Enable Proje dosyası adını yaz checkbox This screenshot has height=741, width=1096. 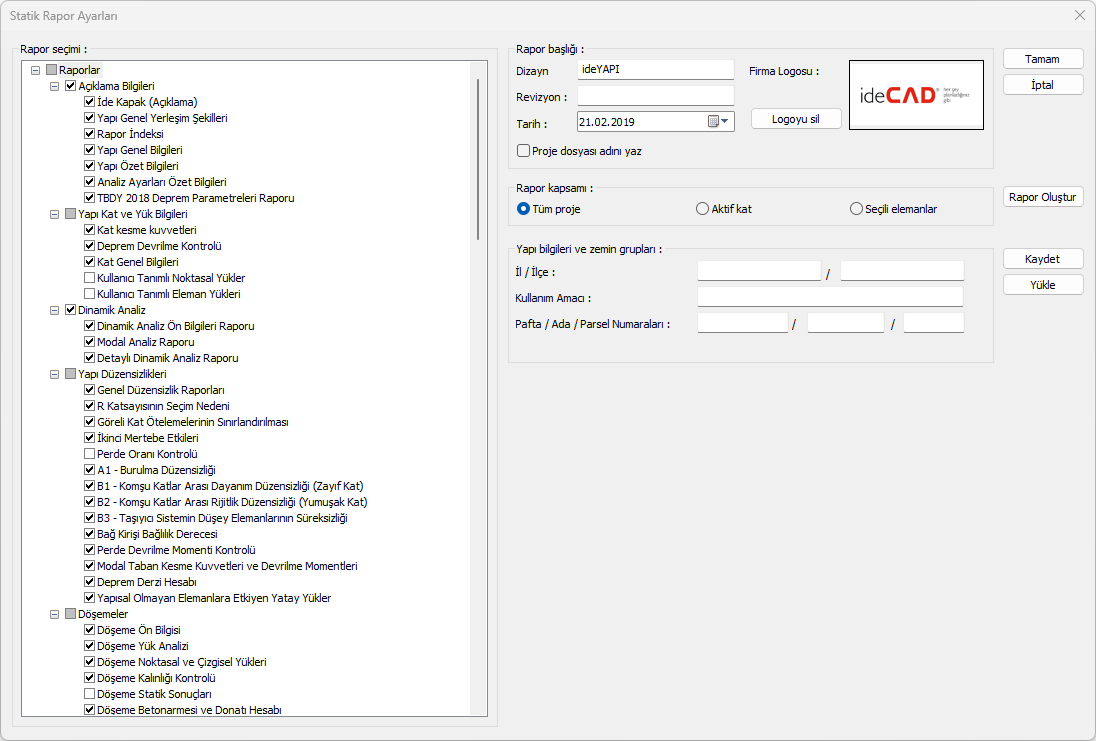coord(523,151)
